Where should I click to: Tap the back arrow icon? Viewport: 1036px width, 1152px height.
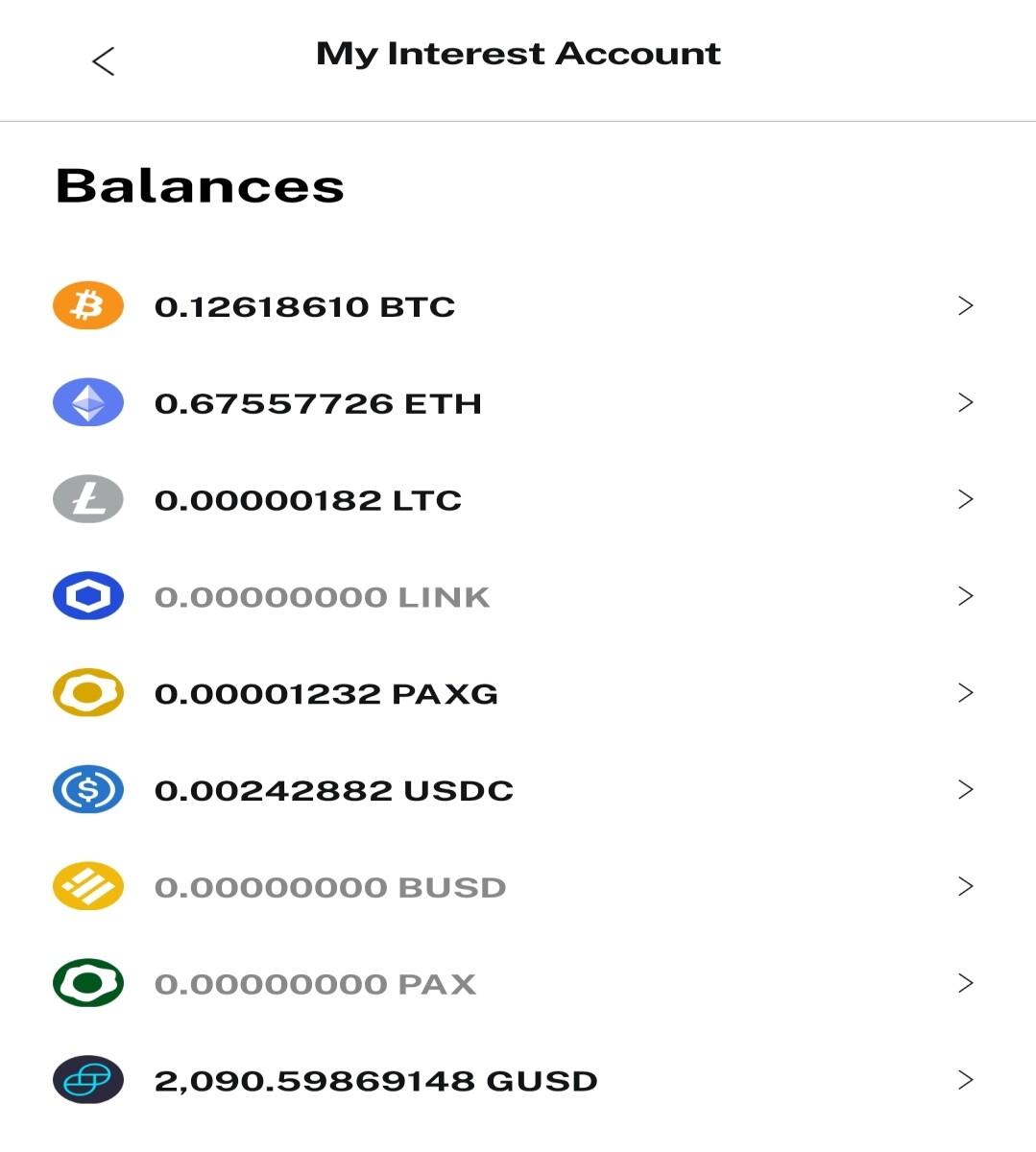coord(103,61)
